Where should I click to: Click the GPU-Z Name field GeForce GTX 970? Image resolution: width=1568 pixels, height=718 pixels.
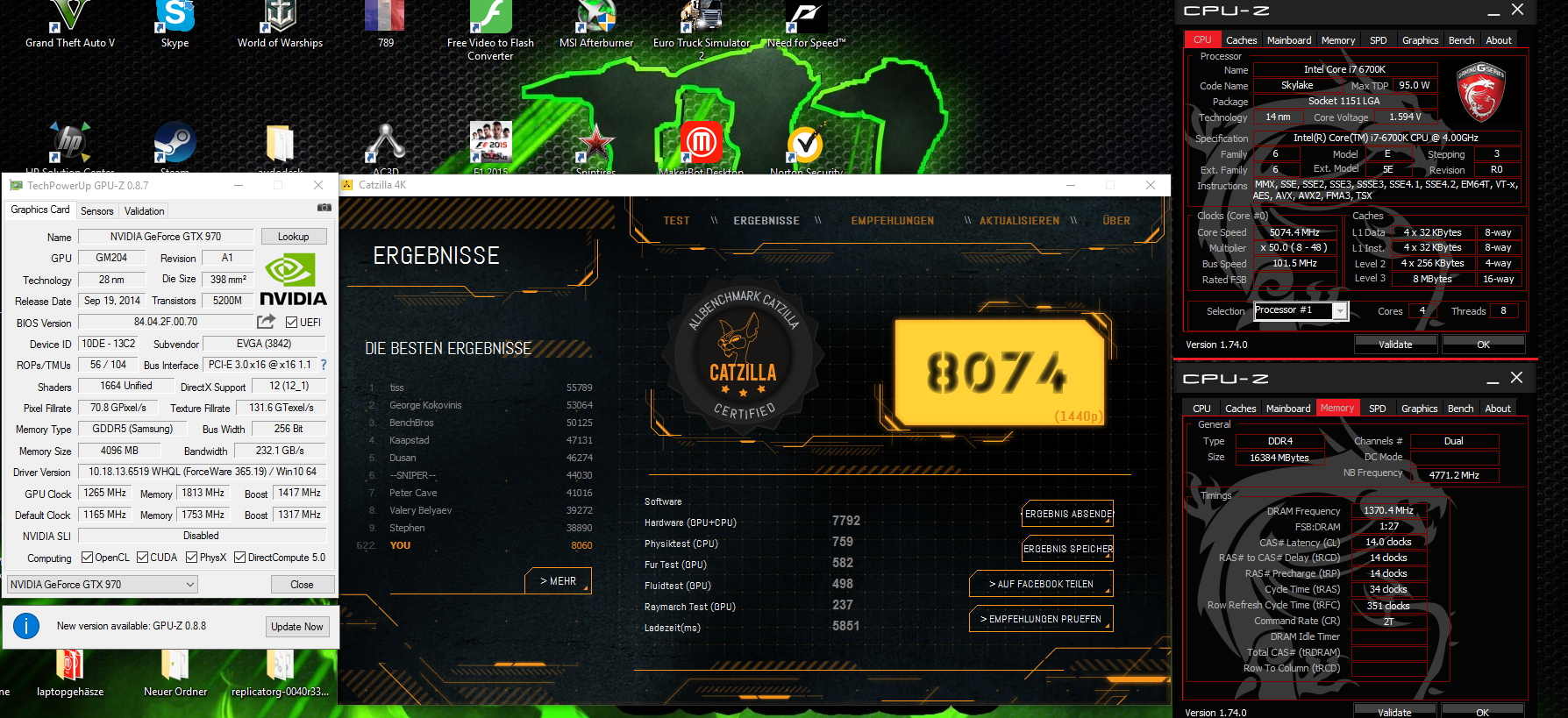point(166,237)
